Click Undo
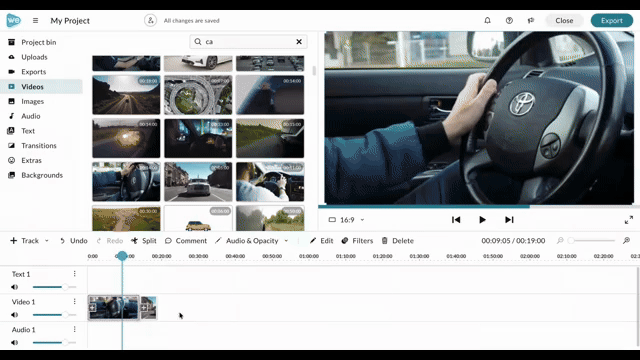 (x=73, y=240)
